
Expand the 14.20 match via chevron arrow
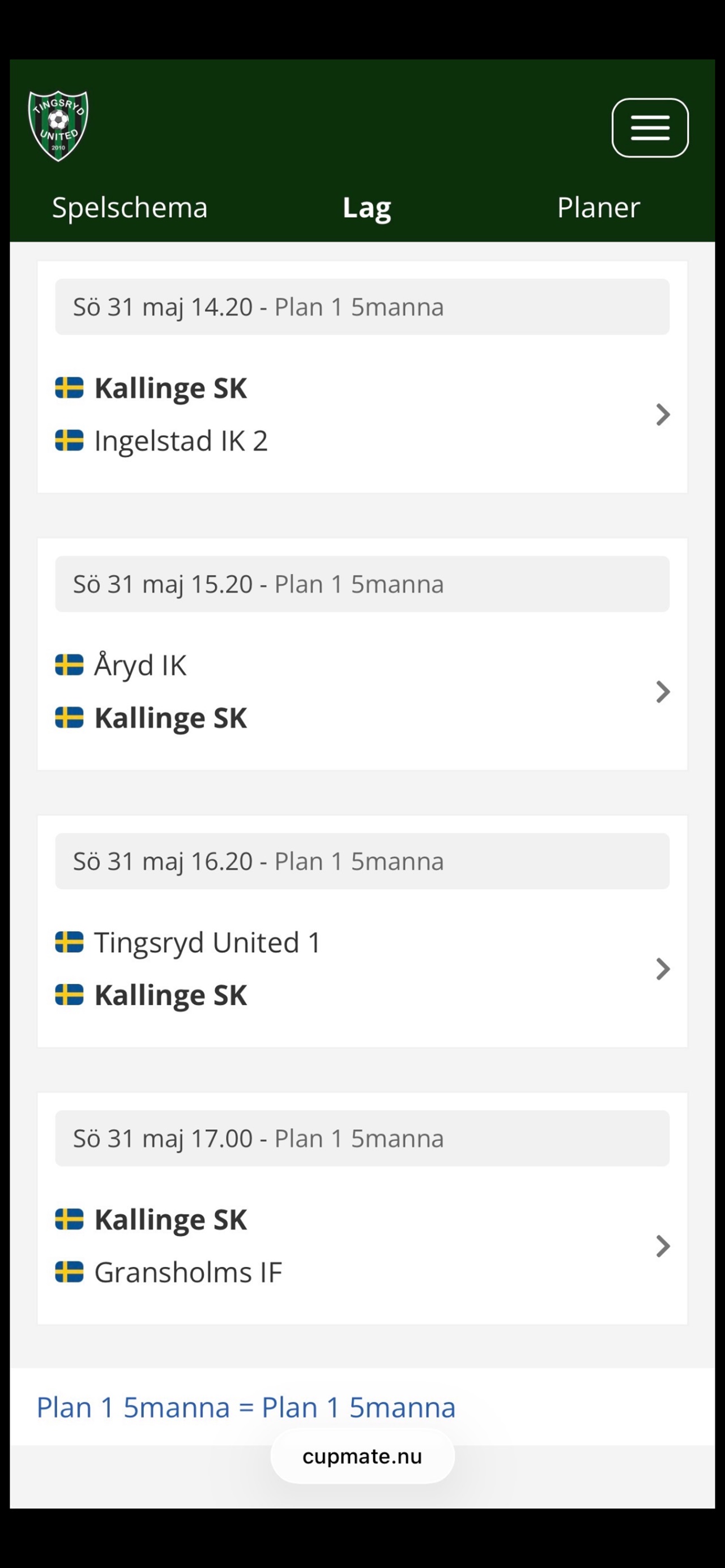click(x=663, y=414)
